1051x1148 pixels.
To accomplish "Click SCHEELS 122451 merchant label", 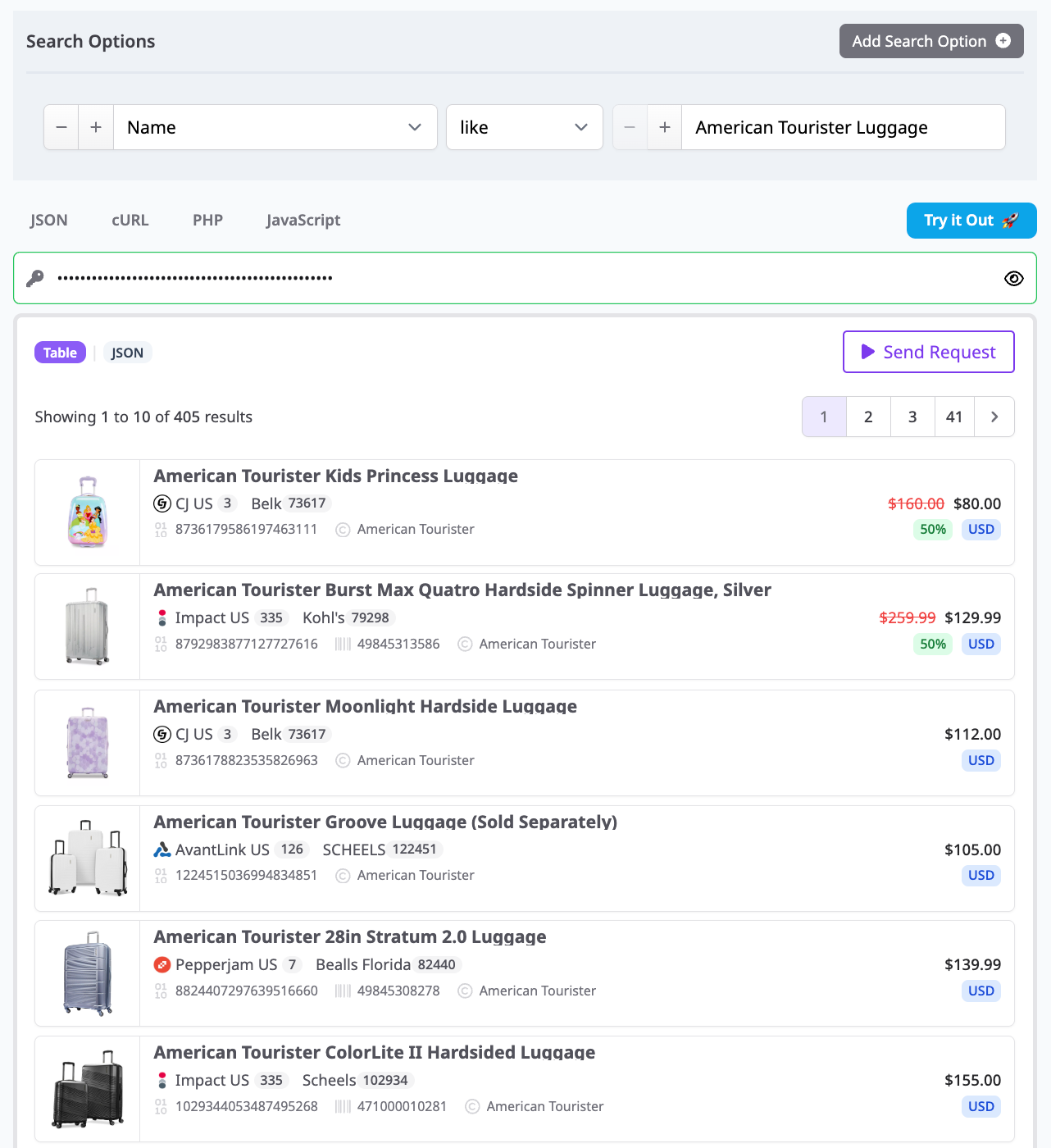I will tap(382, 850).
